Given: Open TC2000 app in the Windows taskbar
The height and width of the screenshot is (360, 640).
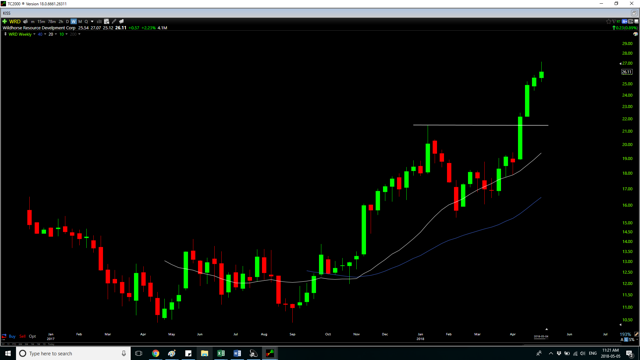Looking at the screenshot, I should click(270, 353).
